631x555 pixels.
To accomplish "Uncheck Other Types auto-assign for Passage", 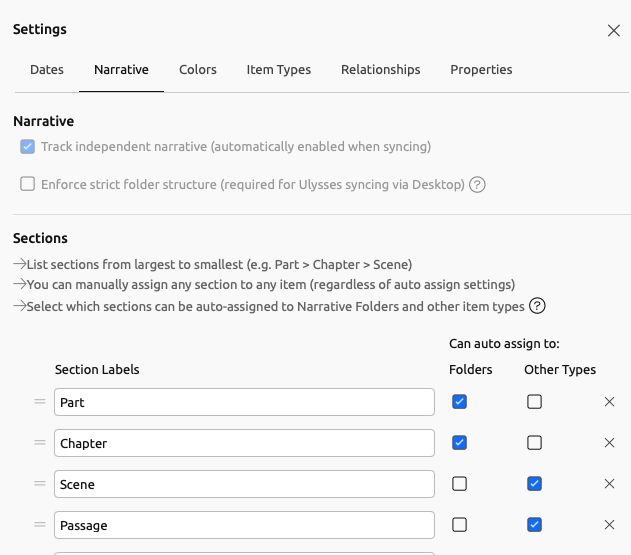I will click(x=535, y=525).
